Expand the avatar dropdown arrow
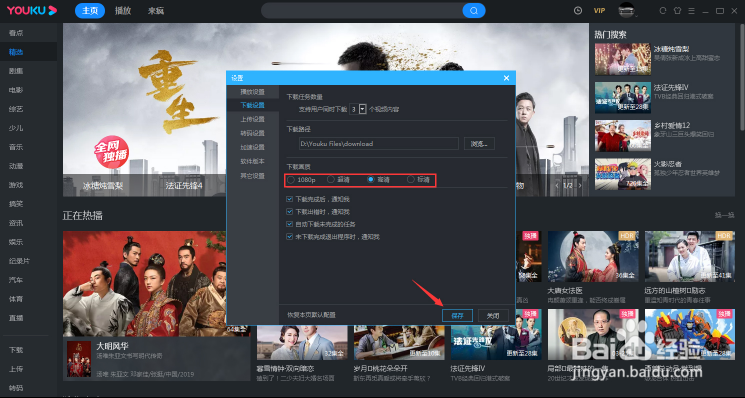Screen dimensions: 745x398 636,15
